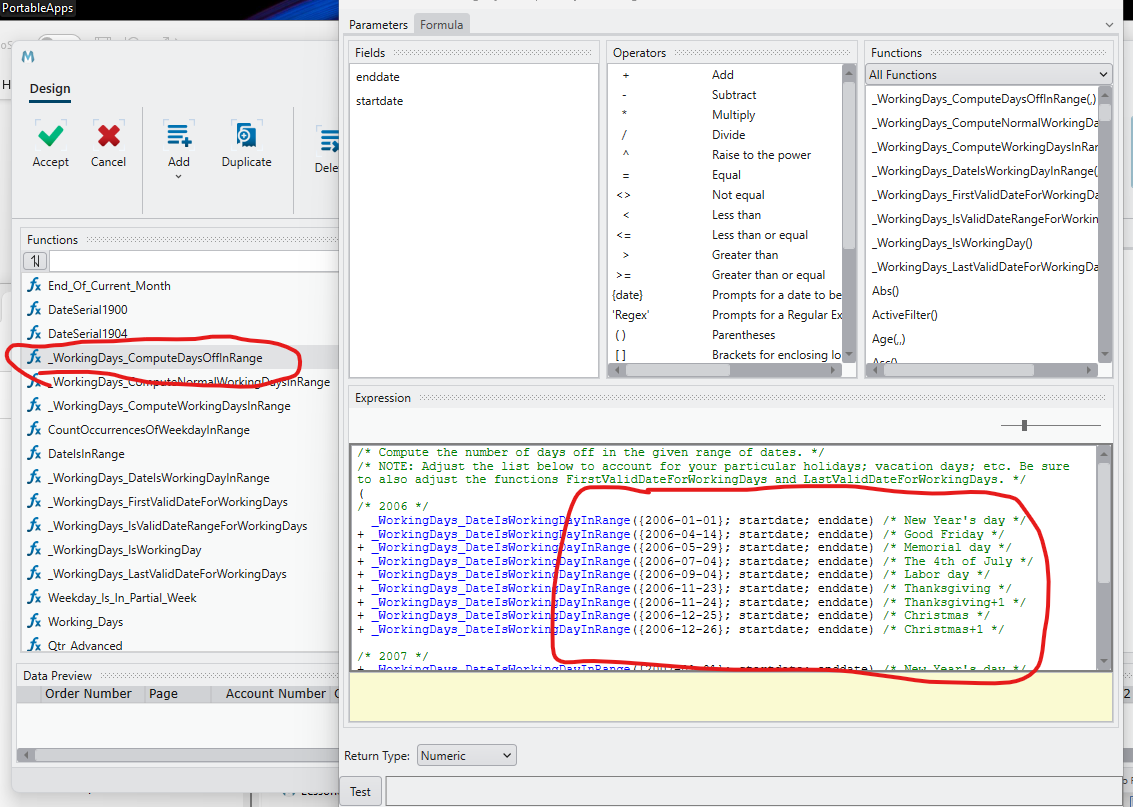Screen dimensions: 1133x807
Task: Switch to the Parameters tab
Action: pyautogui.click(x=378, y=25)
